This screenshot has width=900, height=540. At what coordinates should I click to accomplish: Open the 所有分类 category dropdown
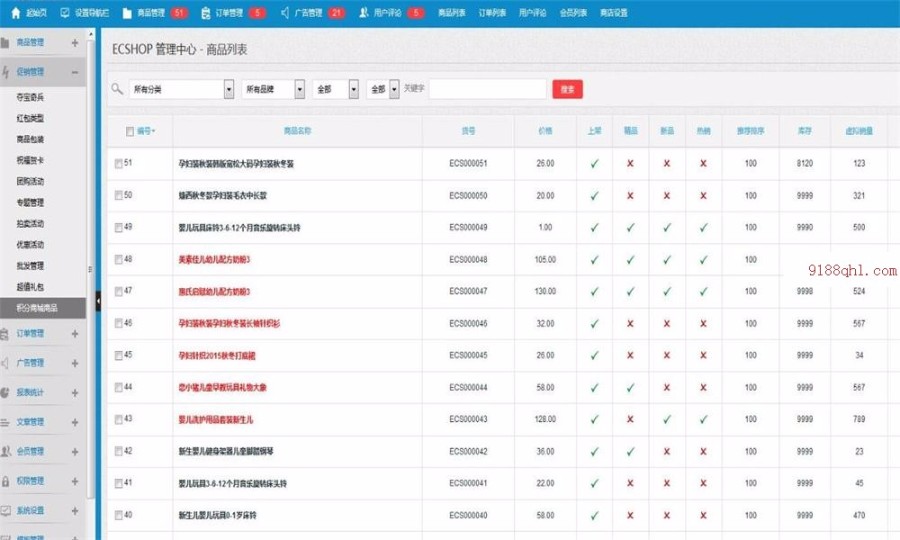[181, 89]
